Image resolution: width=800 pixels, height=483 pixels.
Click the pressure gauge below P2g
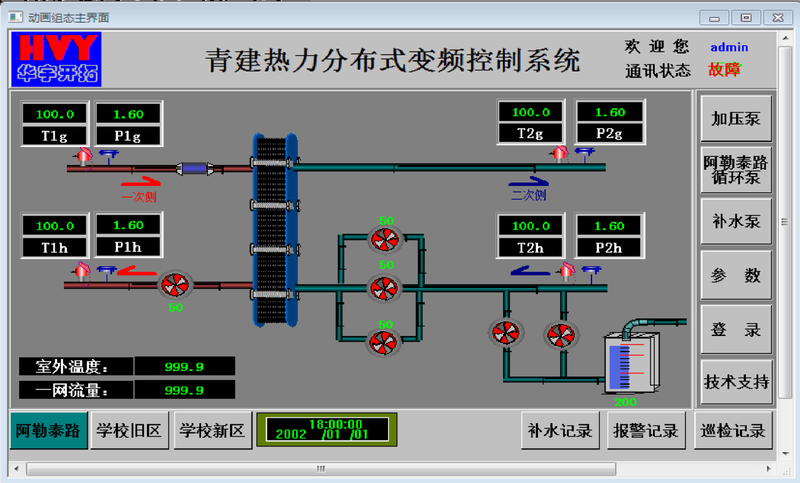pyautogui.click(x=585, y=154)
